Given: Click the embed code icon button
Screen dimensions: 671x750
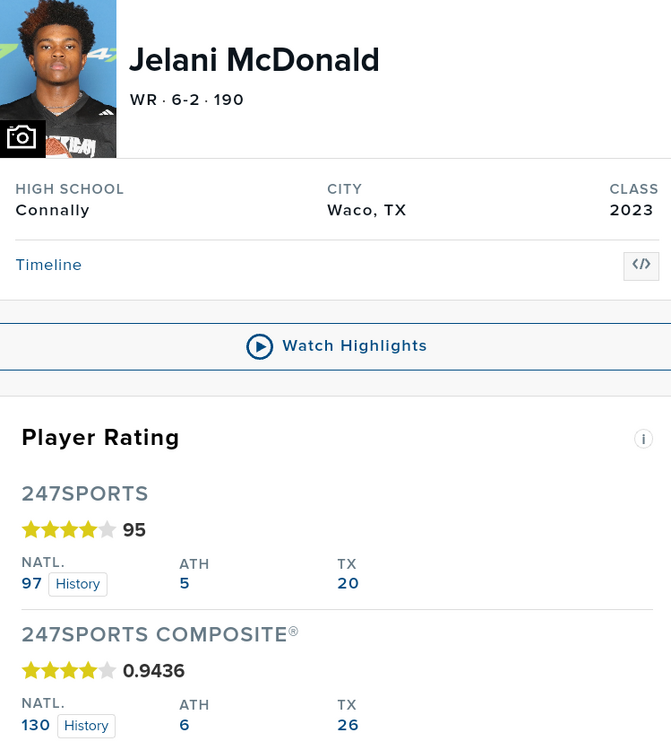Looking at the screenshot, I should (x=641, y=265).
